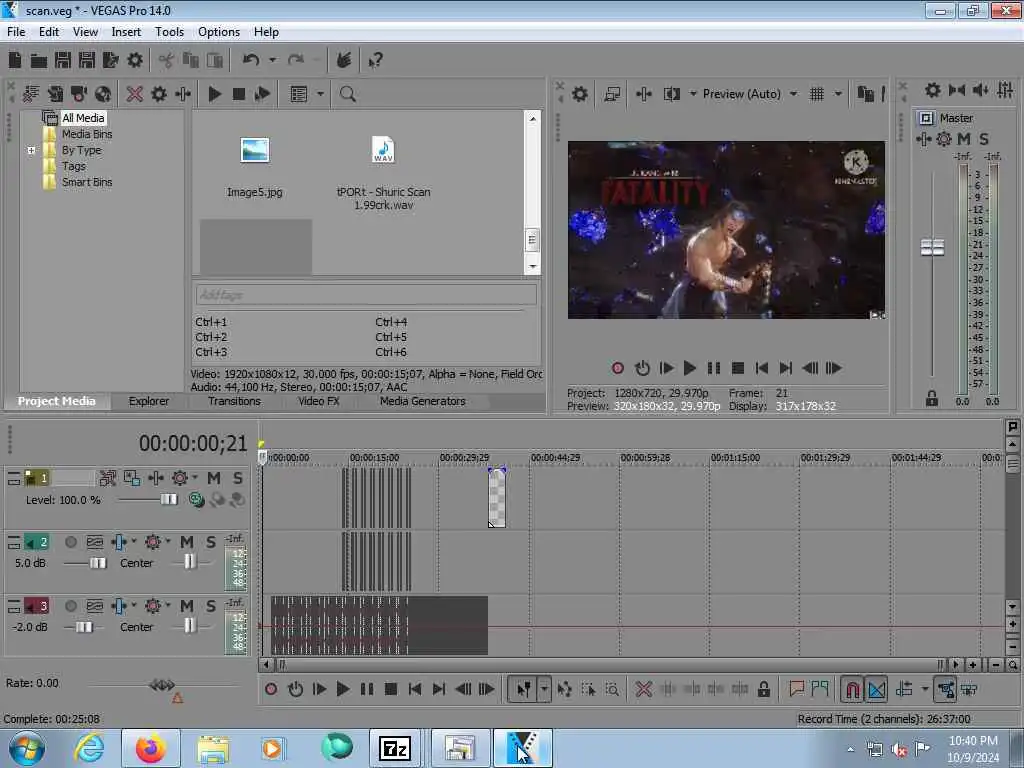Switch to the Media Generators tab
Screen dimensions: 1024x768
(423, 401)
